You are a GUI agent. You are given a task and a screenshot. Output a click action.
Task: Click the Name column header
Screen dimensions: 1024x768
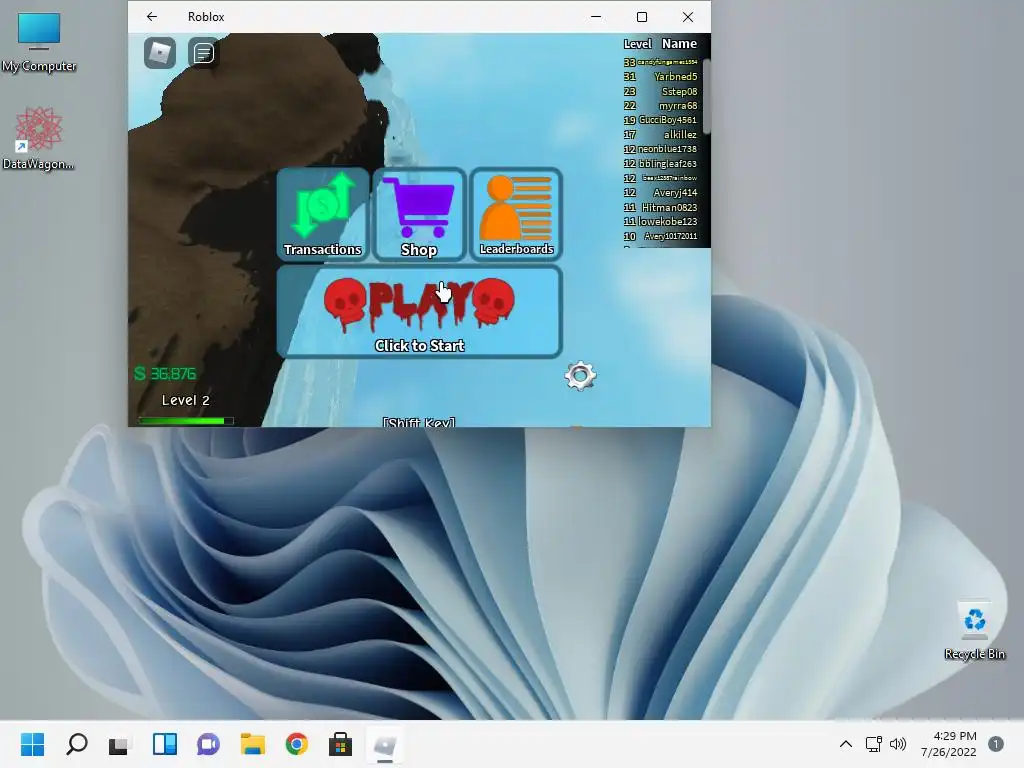click(x=679, y=44)
